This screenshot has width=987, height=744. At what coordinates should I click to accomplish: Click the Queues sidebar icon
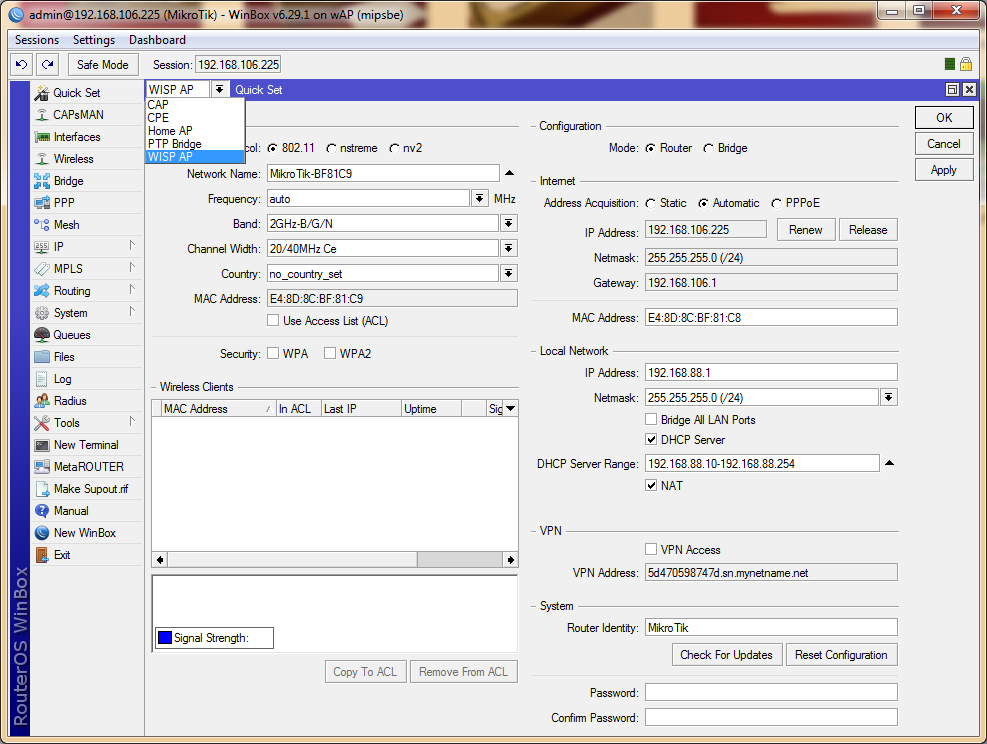click(x=42, y=335)
